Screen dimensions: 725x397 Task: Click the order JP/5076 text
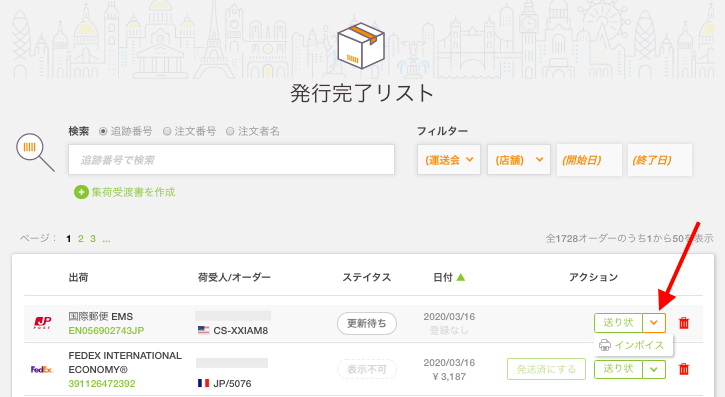pyautogui.click(x=232, y=384)
